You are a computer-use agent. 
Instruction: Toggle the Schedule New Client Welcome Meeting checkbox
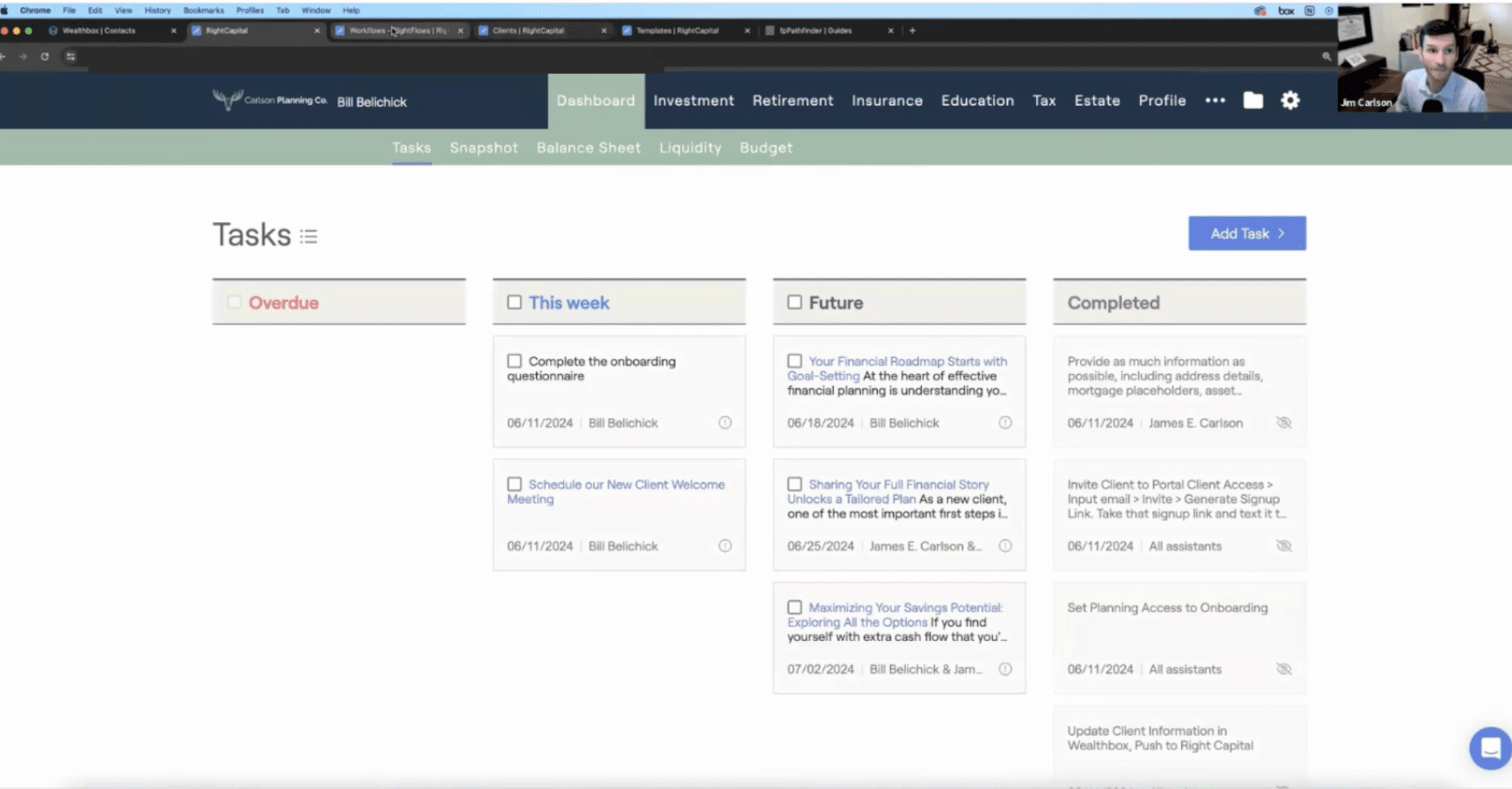coord(514,484)
